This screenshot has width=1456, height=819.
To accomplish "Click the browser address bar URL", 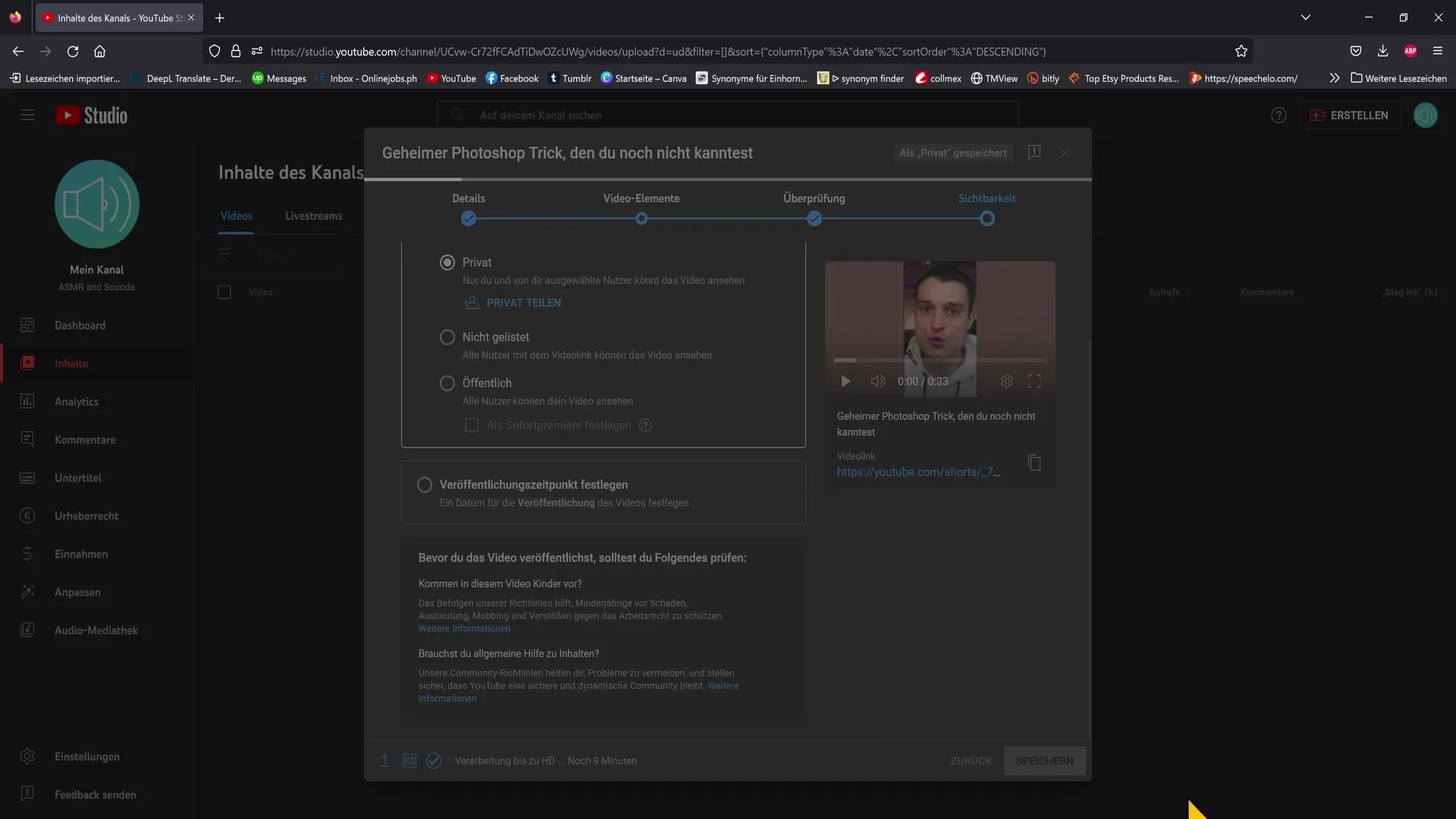I will click(658, 52).
